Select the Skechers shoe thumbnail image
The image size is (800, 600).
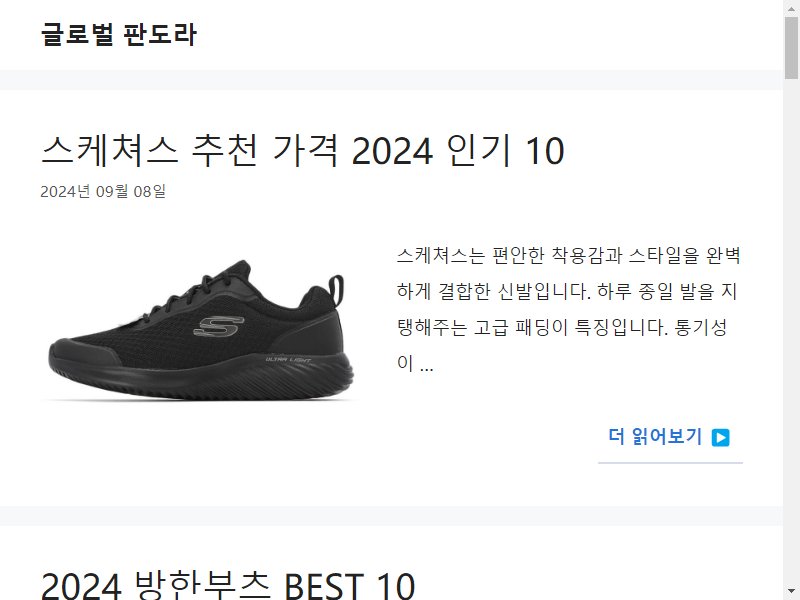(201, 330)
